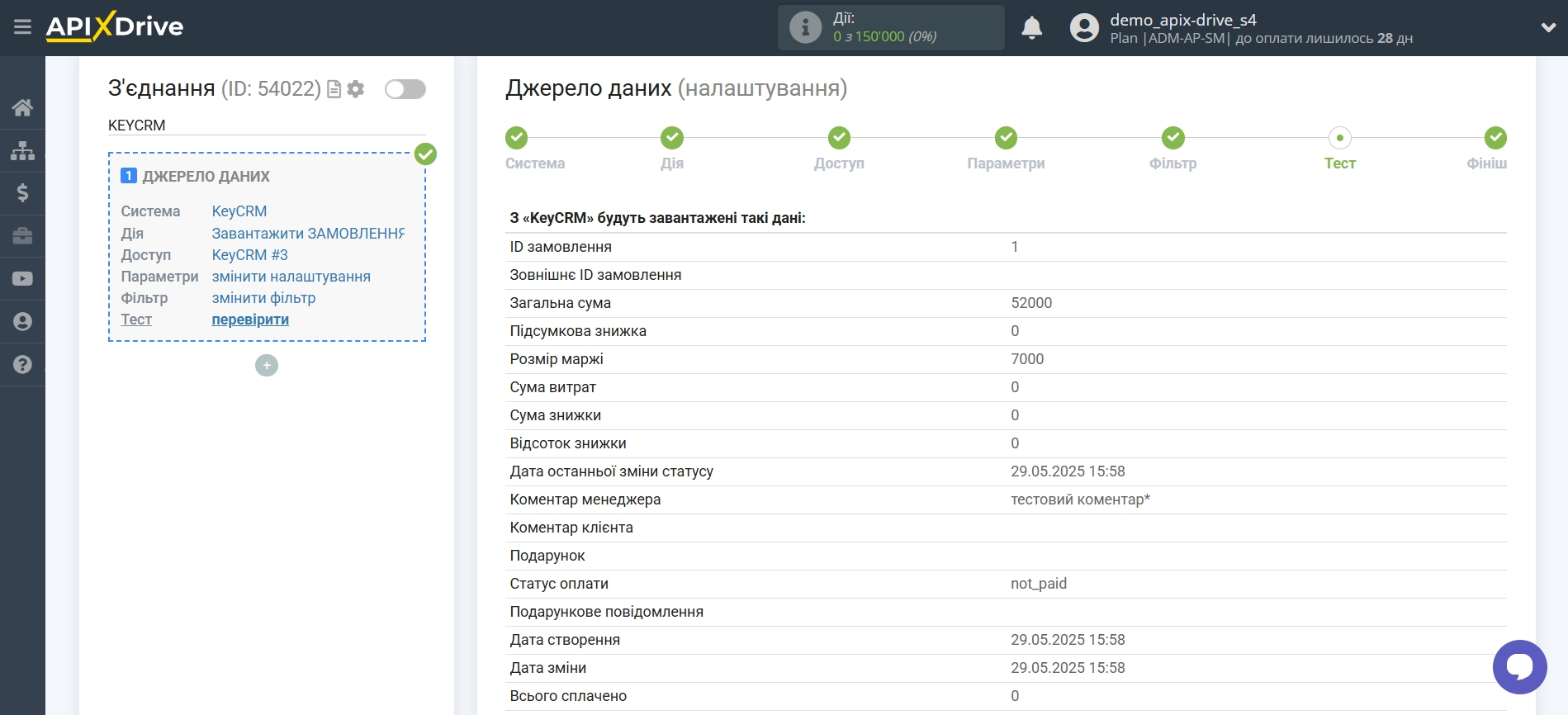
Task: Expand the account dropdown chevron
Action: pyautogui.click(x=1548, y=27)
